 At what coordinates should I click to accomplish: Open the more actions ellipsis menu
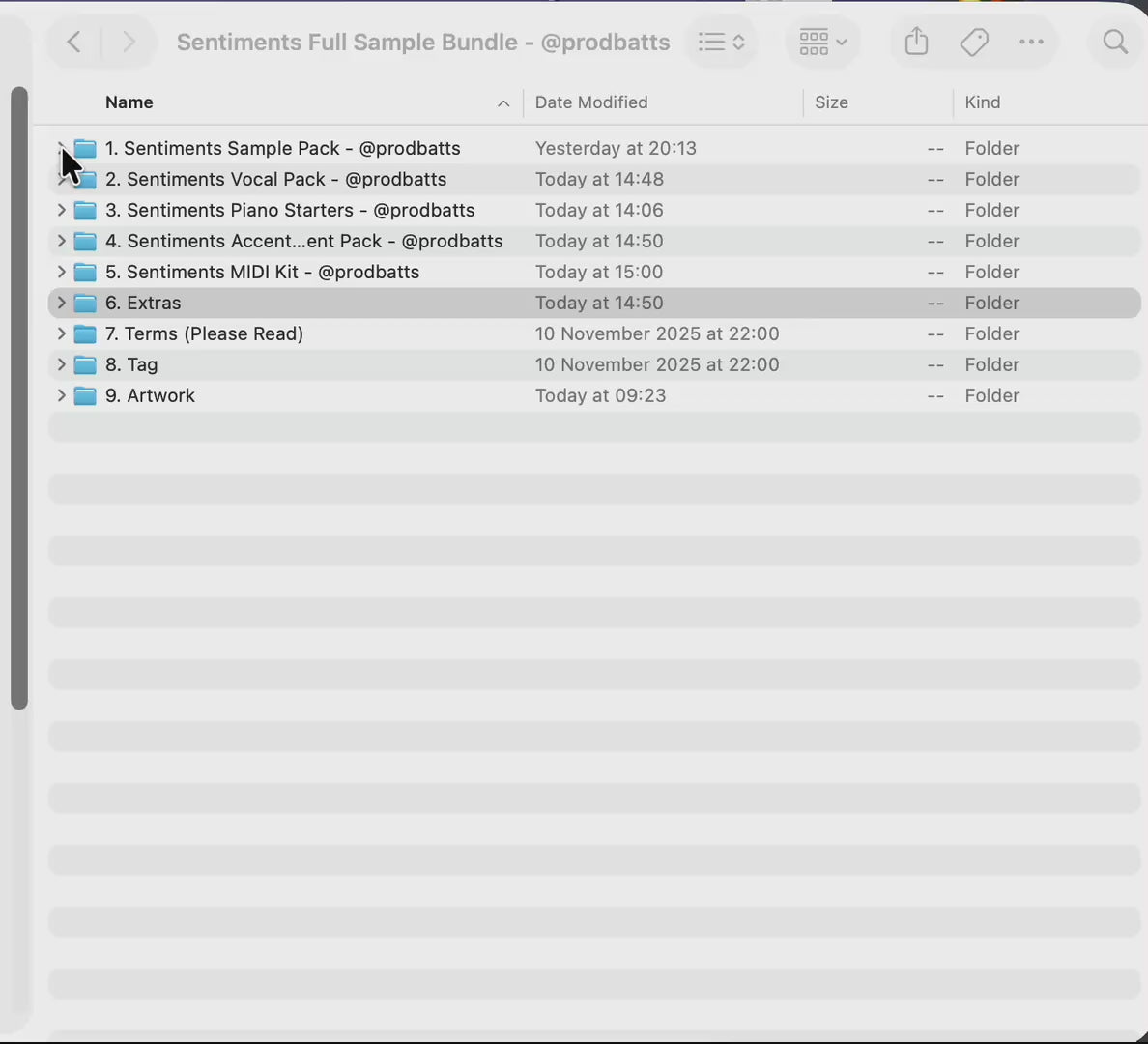1031,43
